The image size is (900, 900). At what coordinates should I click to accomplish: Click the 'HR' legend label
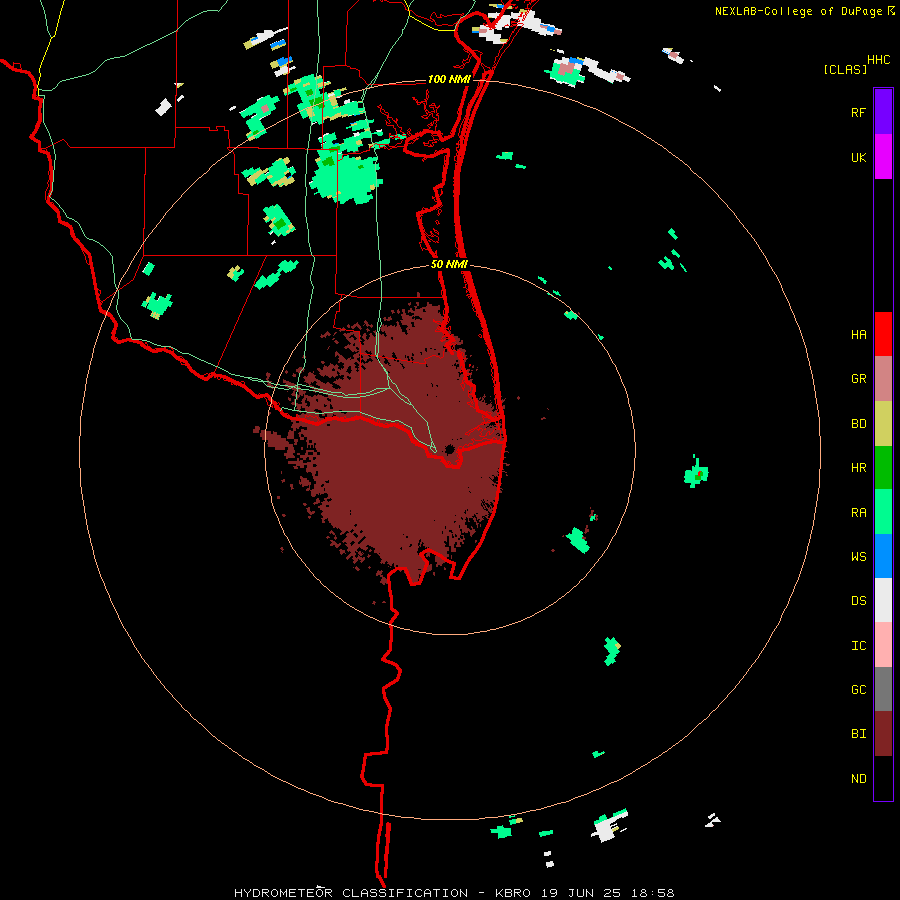click(x=858, y=468)
